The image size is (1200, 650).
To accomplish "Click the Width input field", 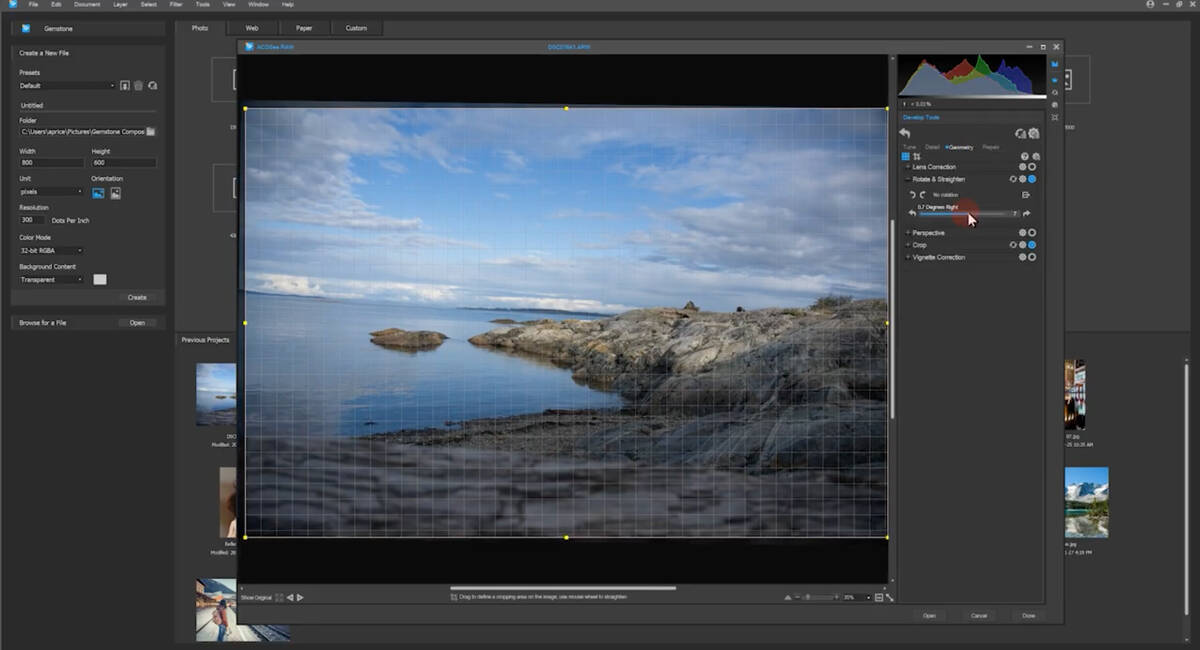I will coord(52,163).
